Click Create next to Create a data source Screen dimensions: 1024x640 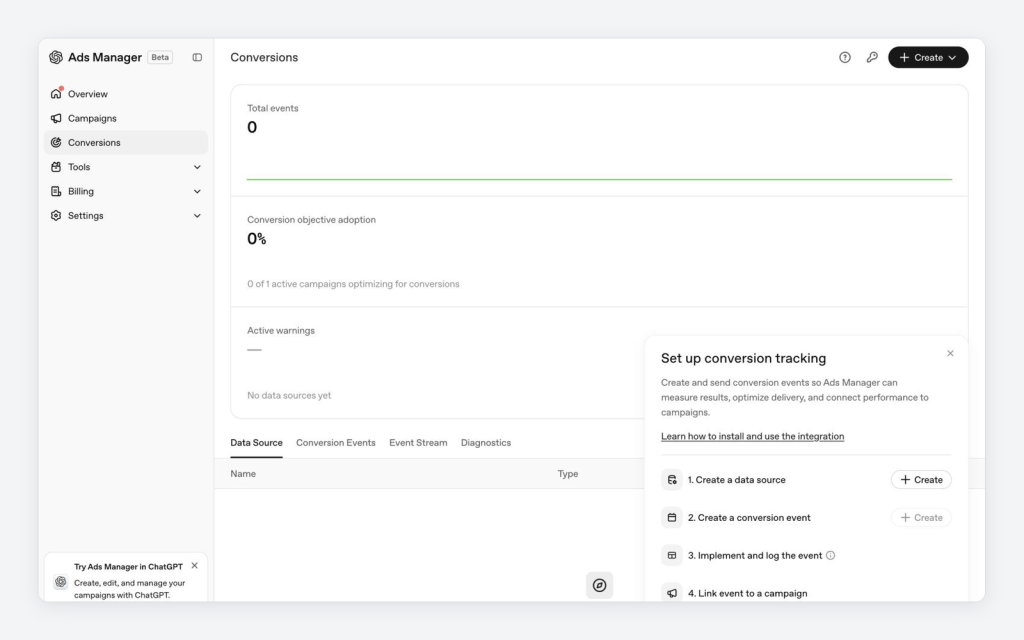(x=921, y=480)
